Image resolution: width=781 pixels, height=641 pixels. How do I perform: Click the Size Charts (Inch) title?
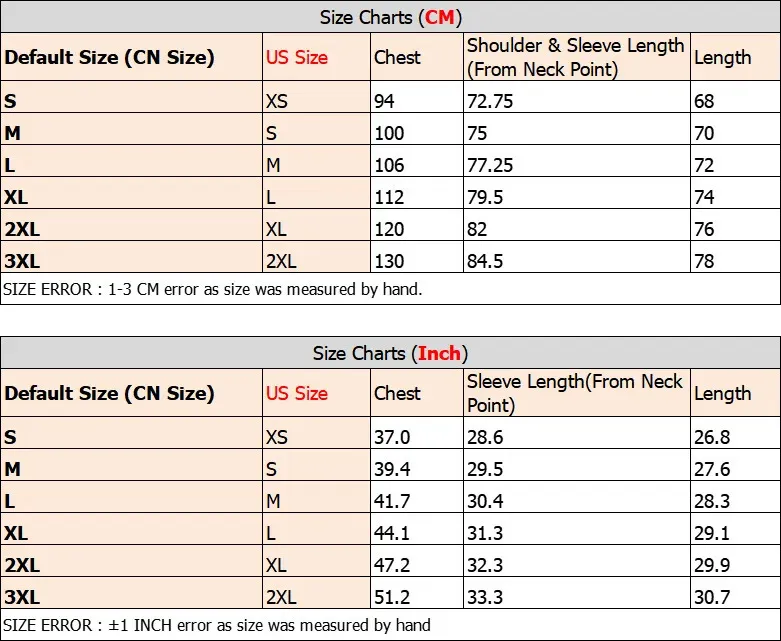[390, 353]
